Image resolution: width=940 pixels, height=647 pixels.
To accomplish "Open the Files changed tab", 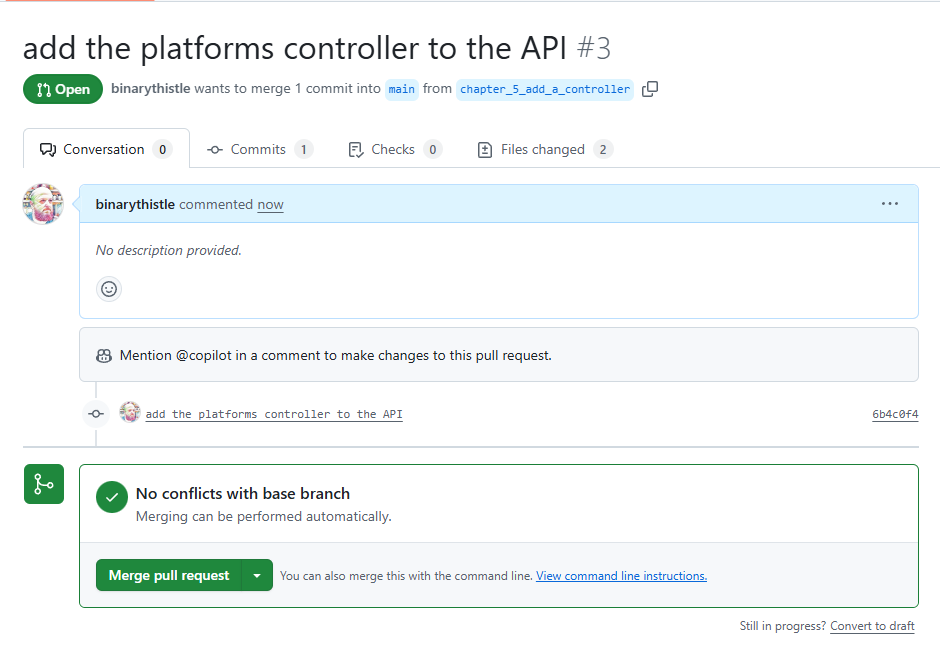I will click(543, 148).
